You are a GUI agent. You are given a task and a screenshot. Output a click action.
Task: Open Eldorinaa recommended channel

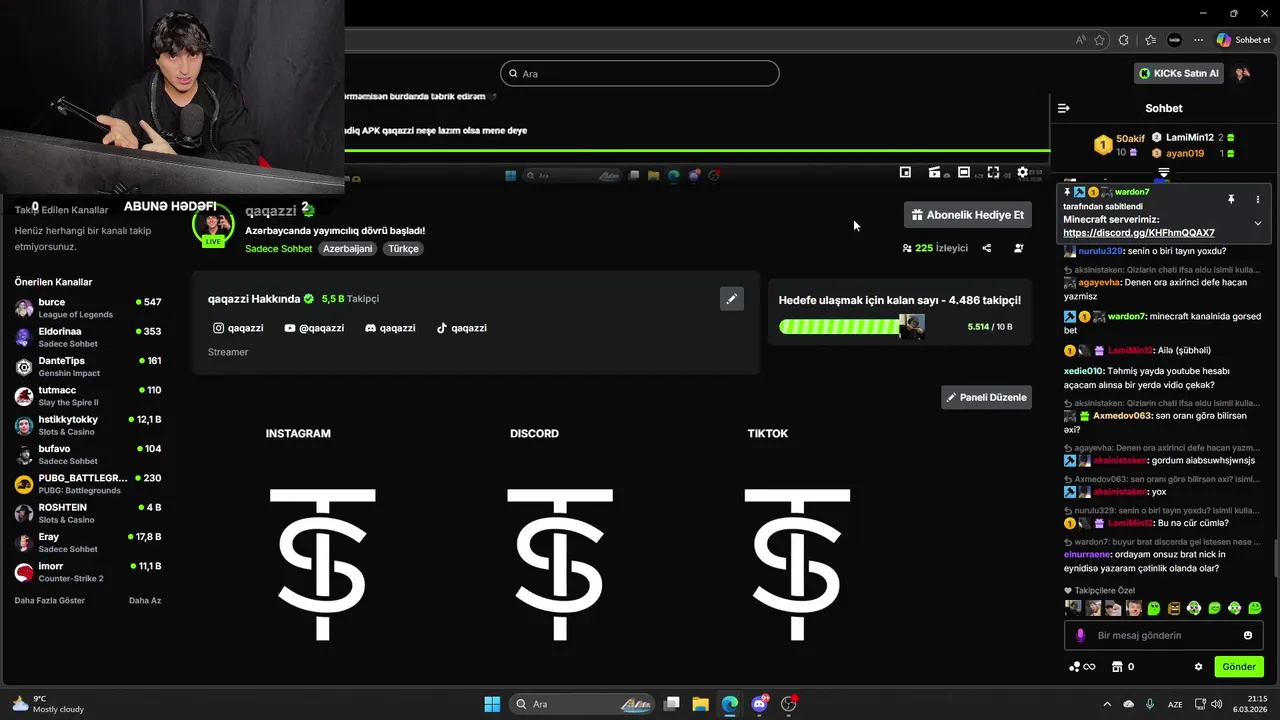point(88,337)
